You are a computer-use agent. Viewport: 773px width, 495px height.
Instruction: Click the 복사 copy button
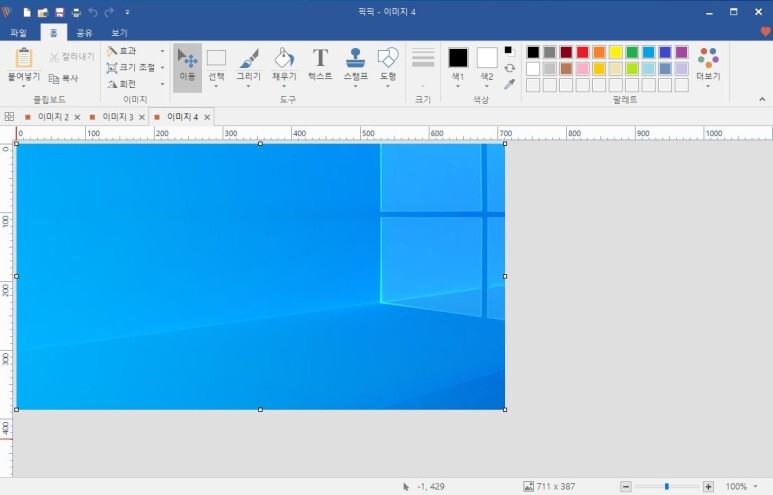[64, 78]
